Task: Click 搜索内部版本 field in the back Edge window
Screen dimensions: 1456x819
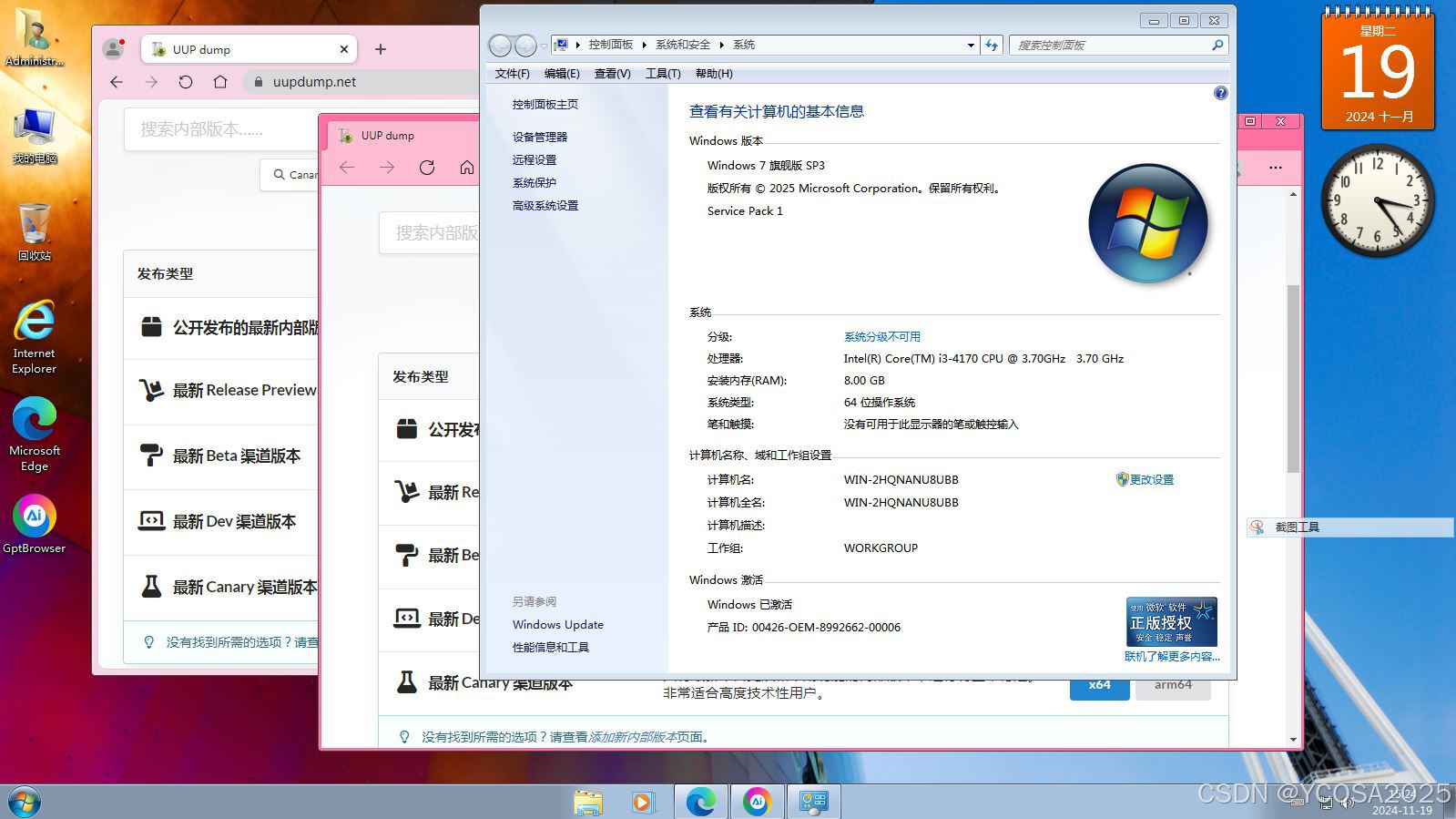Action: pos(220,129)
